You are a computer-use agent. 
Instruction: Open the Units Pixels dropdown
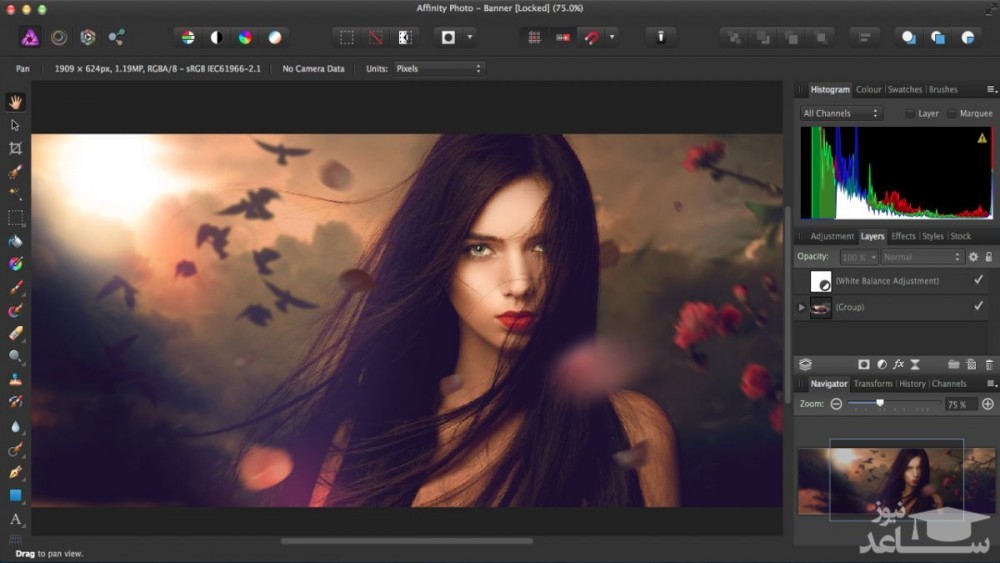pyautogui.click(x=438, y=69)
